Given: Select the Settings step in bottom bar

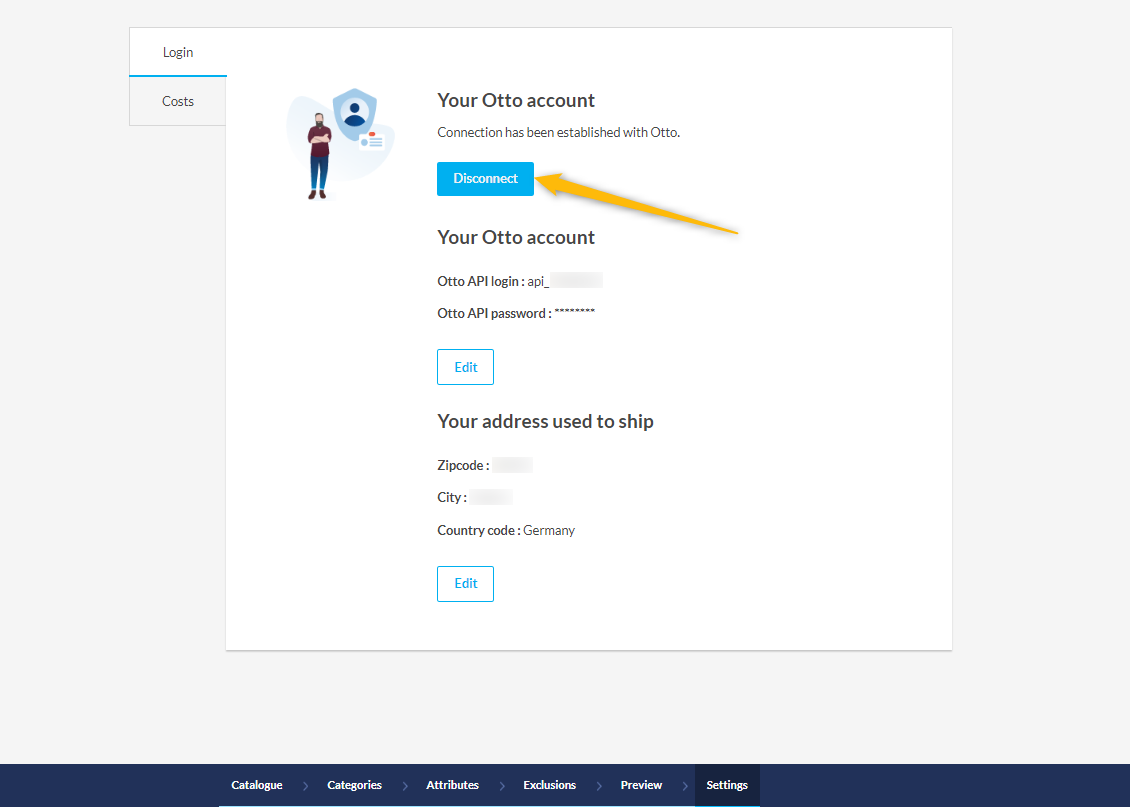Looking at the screenshot, I should tap(727, 785).
